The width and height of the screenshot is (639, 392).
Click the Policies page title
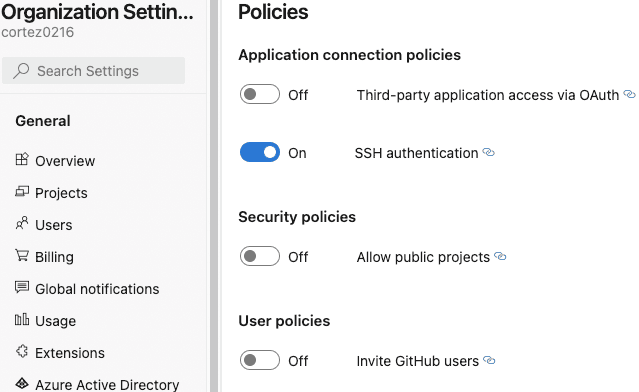click(273, 12)
